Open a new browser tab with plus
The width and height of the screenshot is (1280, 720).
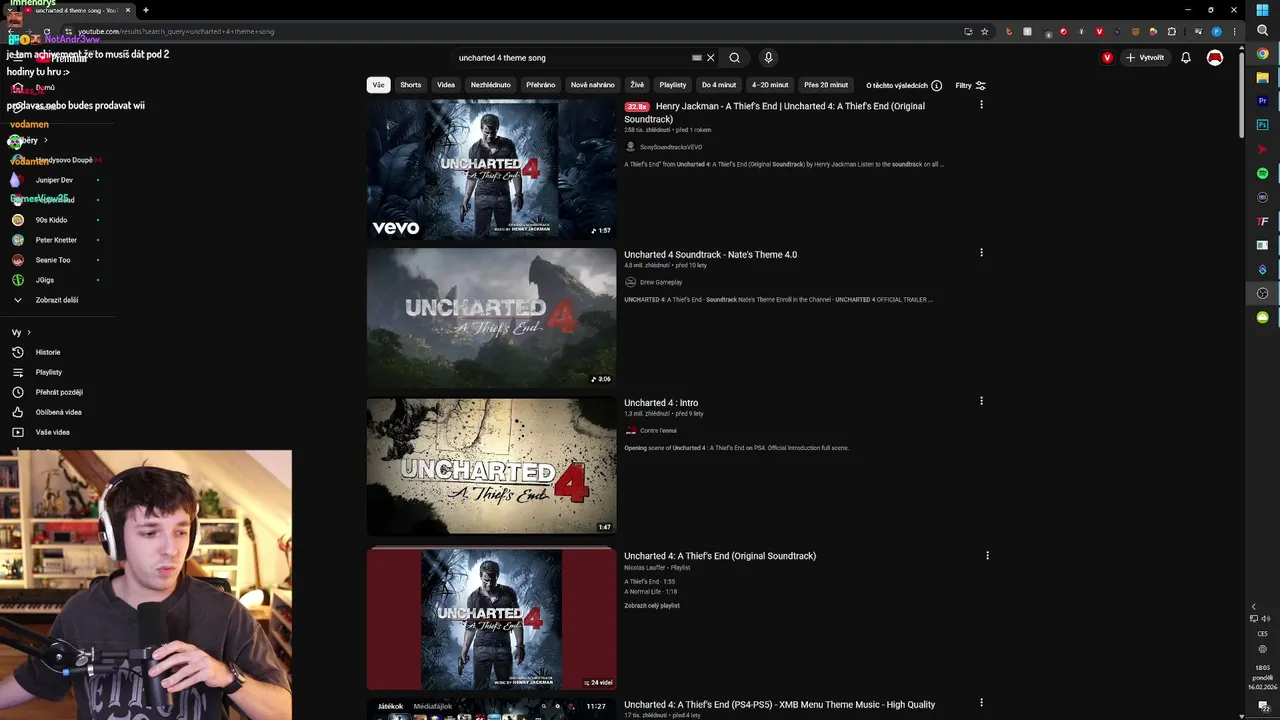click(146, 10)
